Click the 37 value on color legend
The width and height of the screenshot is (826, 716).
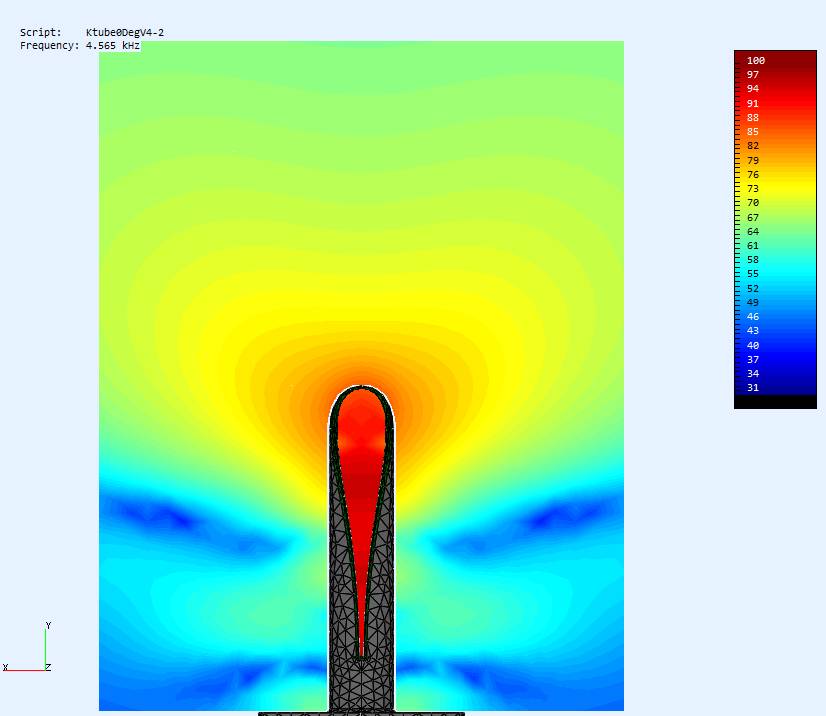point(753,359)
